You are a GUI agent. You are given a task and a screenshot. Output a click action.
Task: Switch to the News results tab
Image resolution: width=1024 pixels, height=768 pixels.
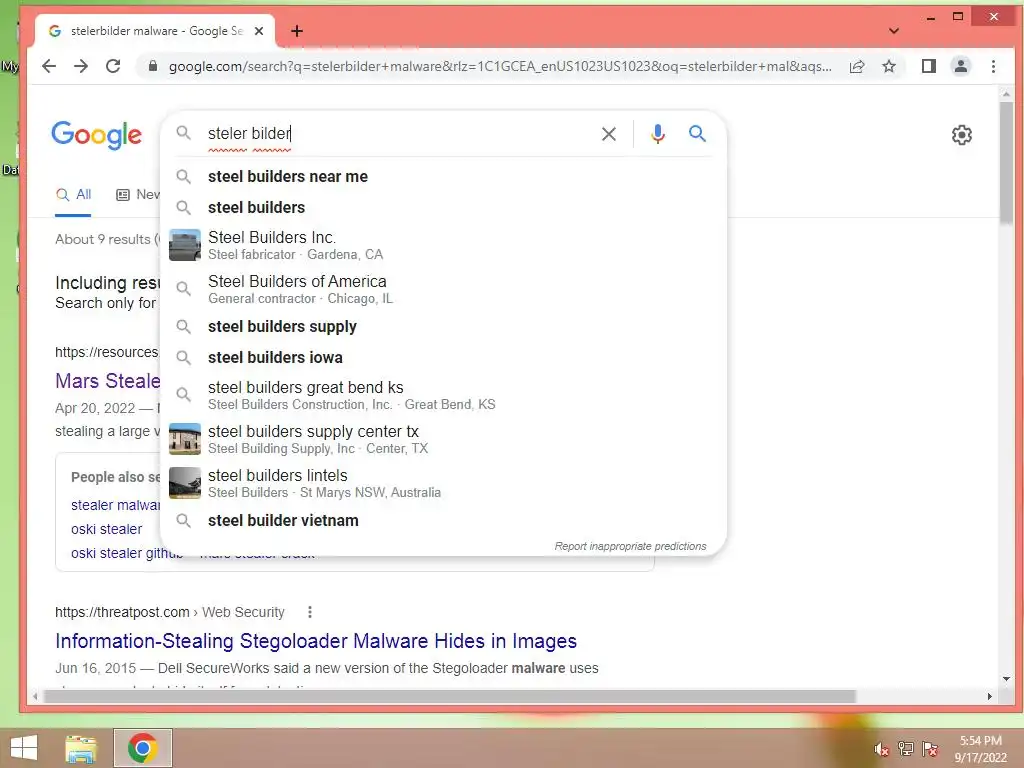[x=138, y=195]
